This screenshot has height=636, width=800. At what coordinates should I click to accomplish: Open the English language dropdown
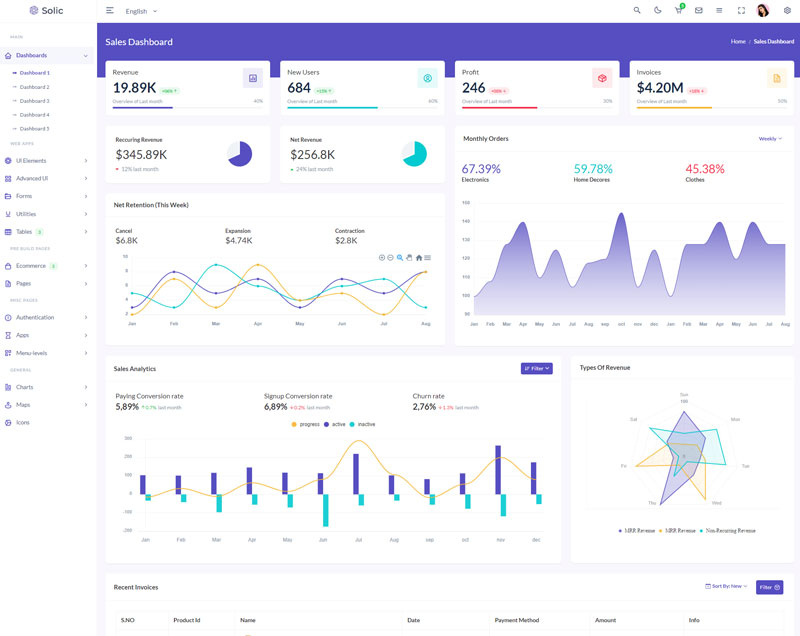141,11
